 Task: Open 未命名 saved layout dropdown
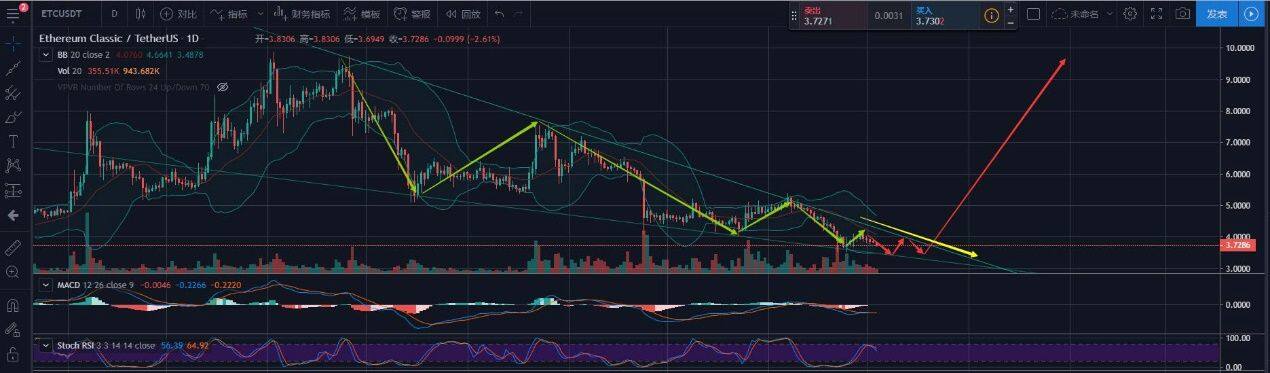[x=1084, y=14]
